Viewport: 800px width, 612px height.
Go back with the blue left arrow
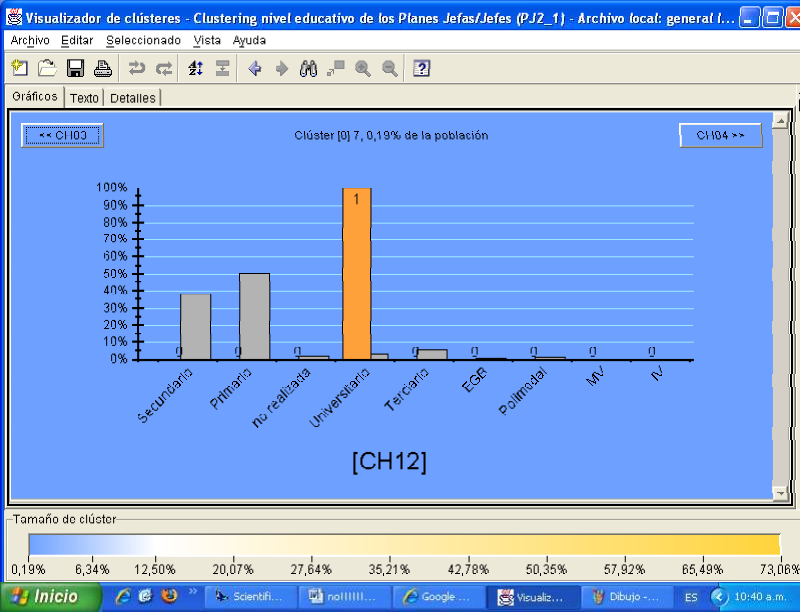[255, 68]
